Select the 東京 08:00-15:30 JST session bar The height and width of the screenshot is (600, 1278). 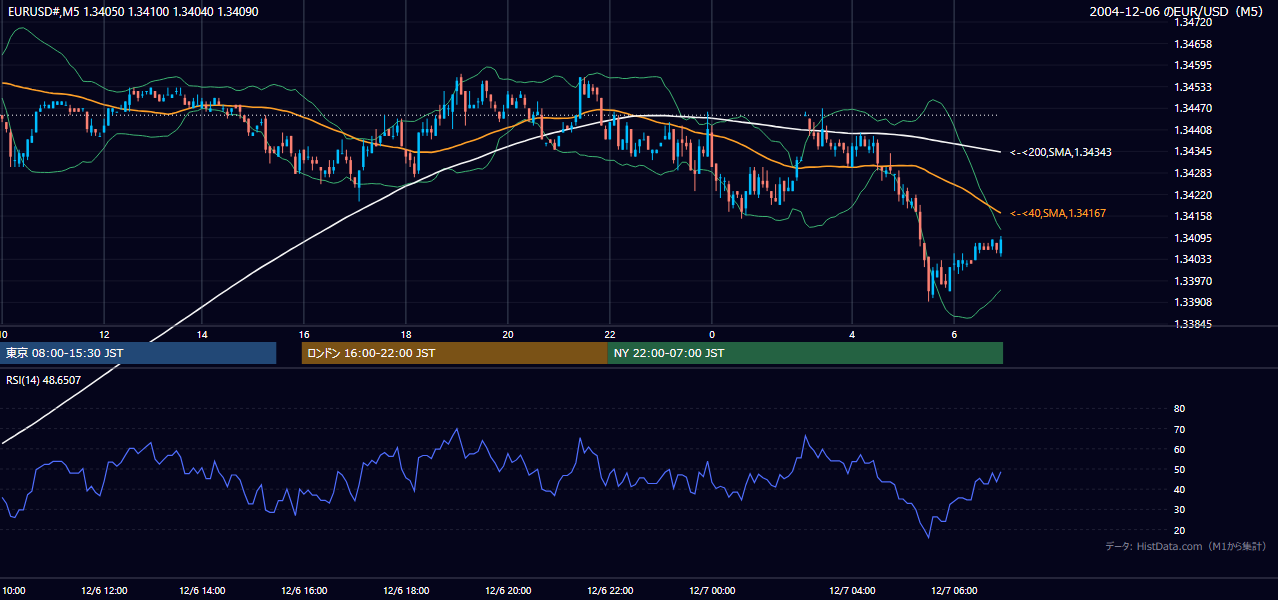pos(138,353)
